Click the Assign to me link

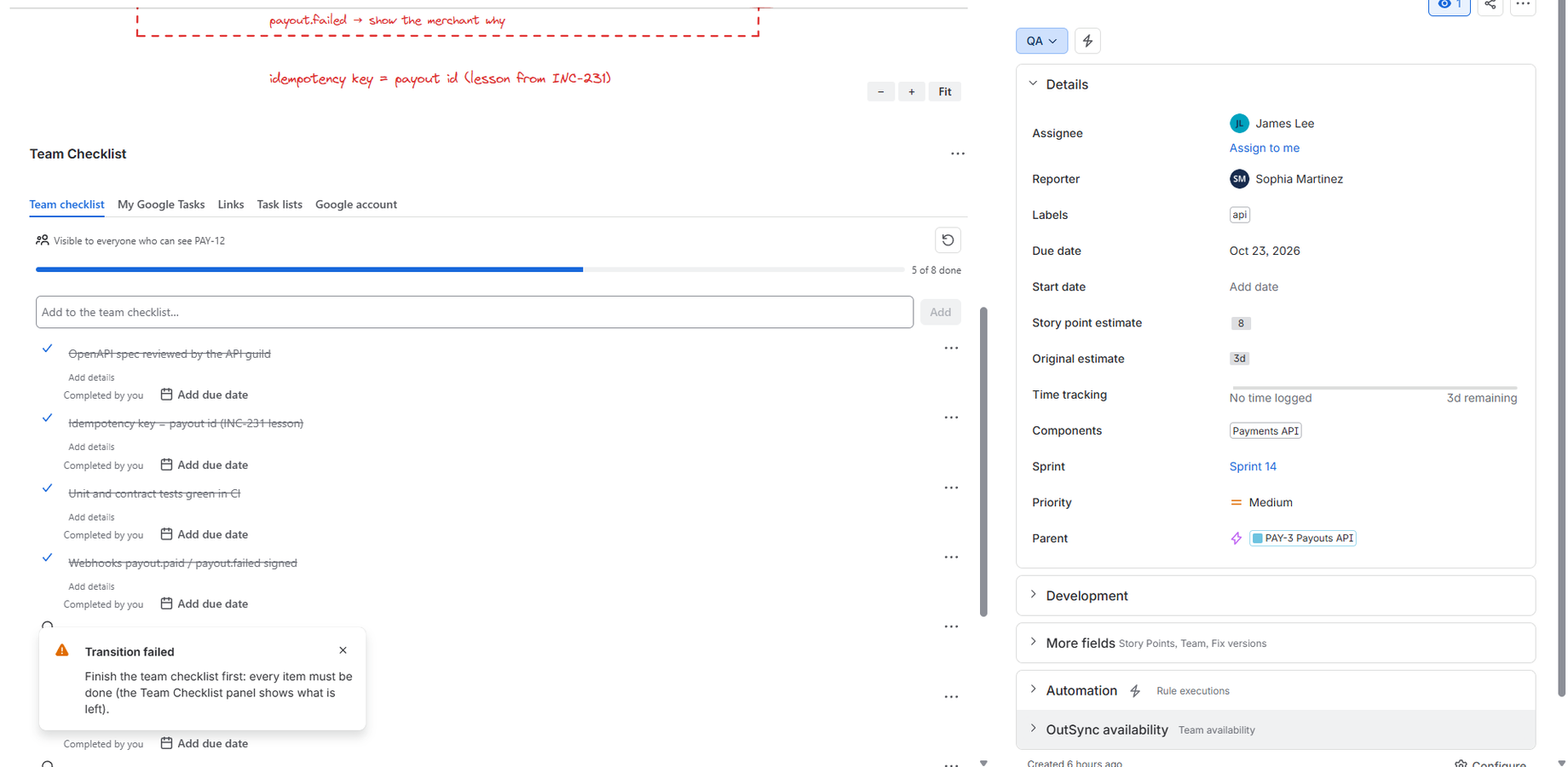point(1265,148)
